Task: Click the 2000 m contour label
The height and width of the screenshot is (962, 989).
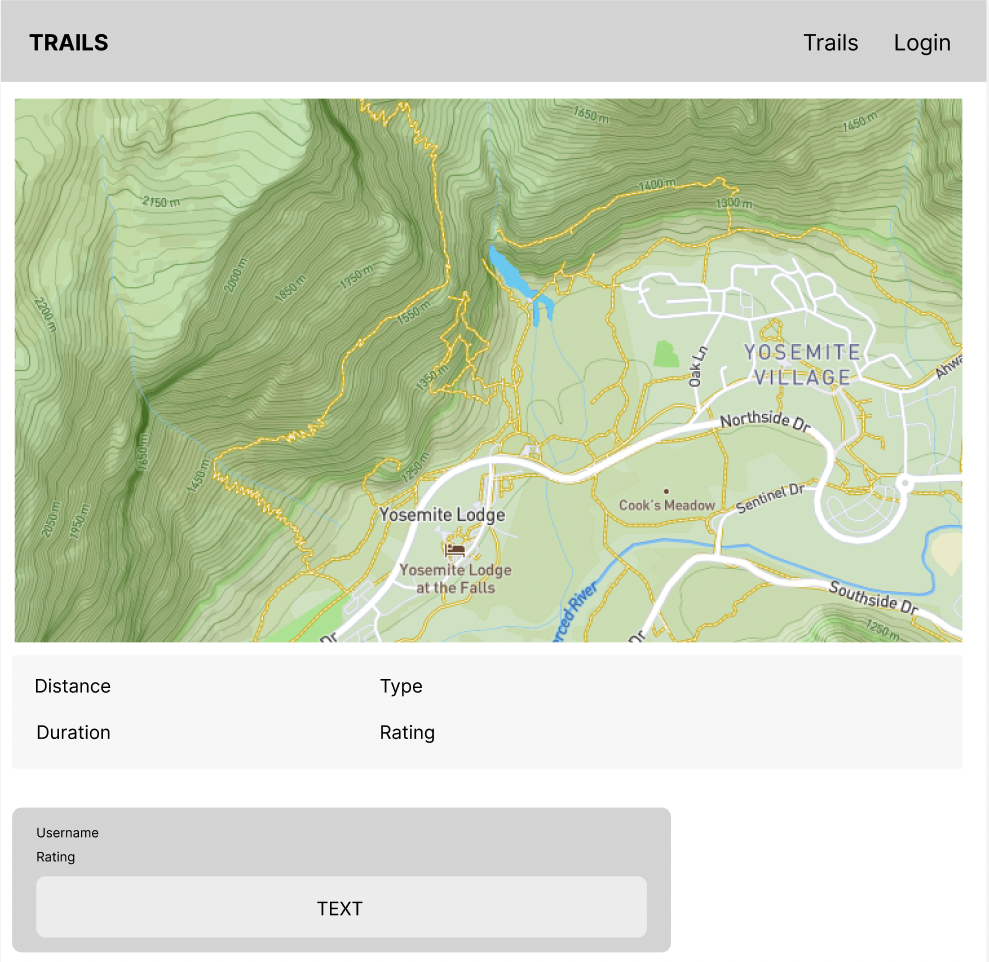Action: pyautogui.click(x=235, y=275)
